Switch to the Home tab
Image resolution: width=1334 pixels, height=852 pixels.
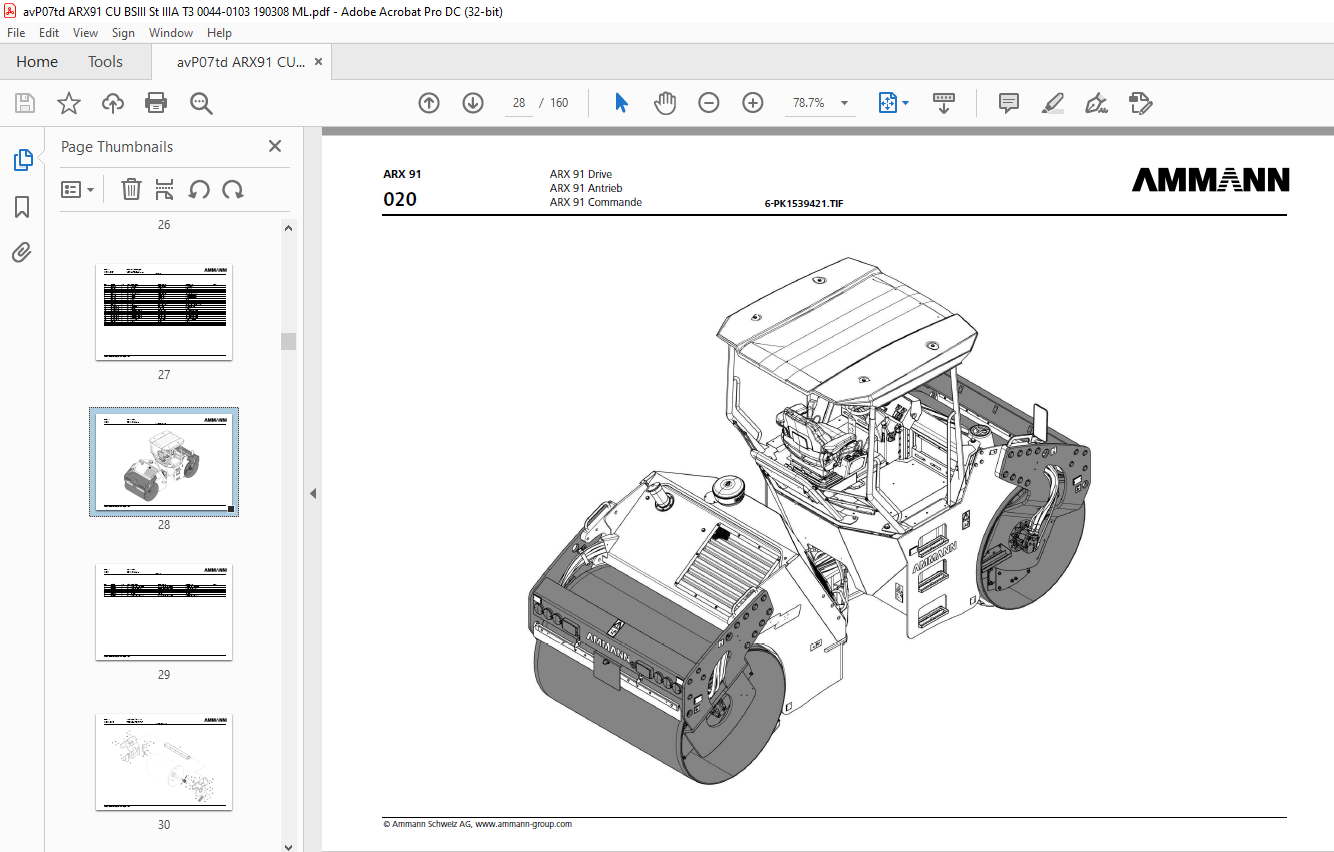[37, 62]
